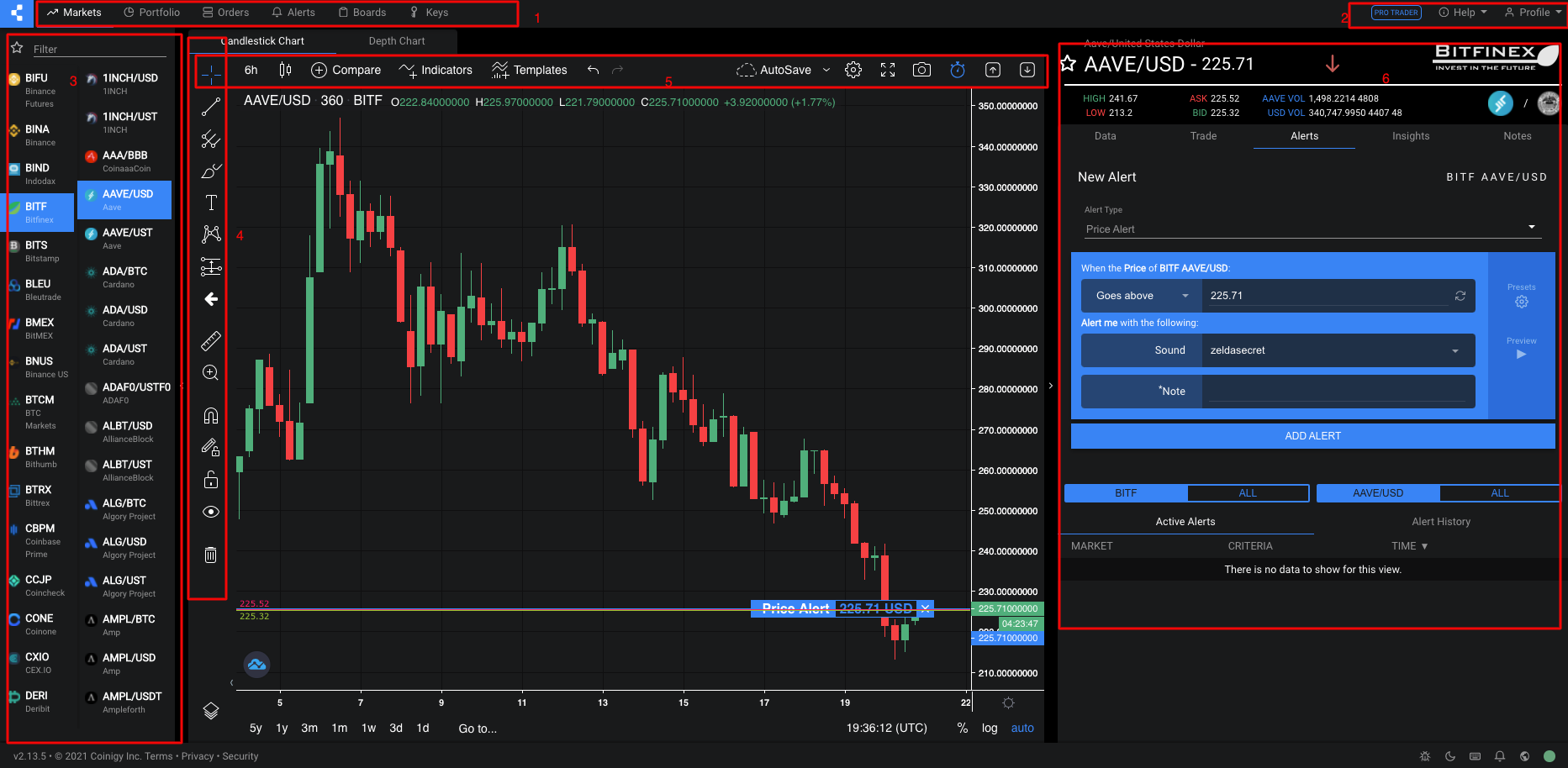Undo the last chart action
Image resolution: width=1568 pixels, height=768 pixels.
click(x=593, y=70)
